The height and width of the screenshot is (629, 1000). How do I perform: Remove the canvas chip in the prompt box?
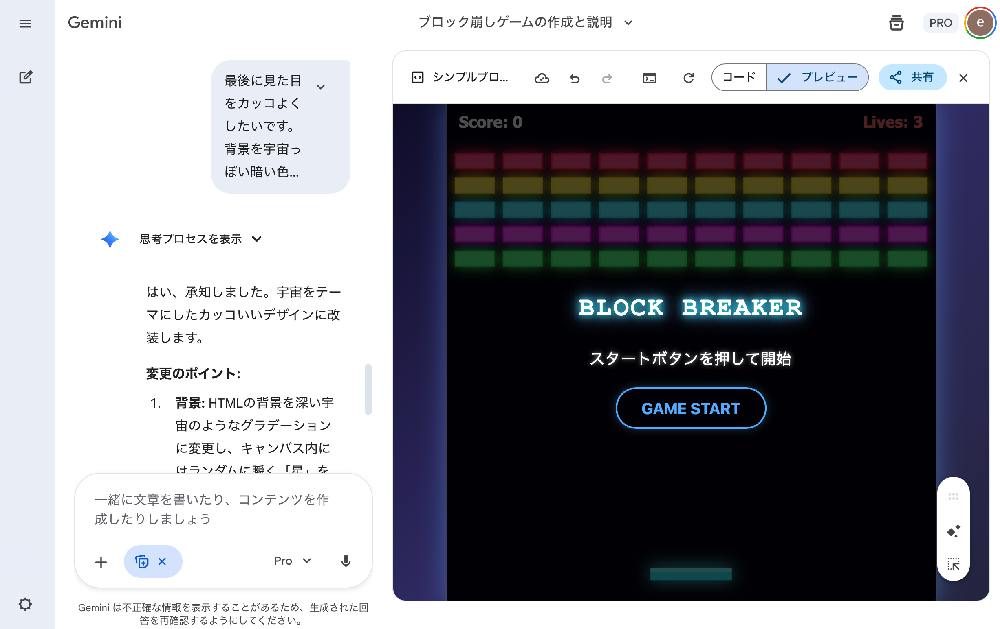click(164, 561)
